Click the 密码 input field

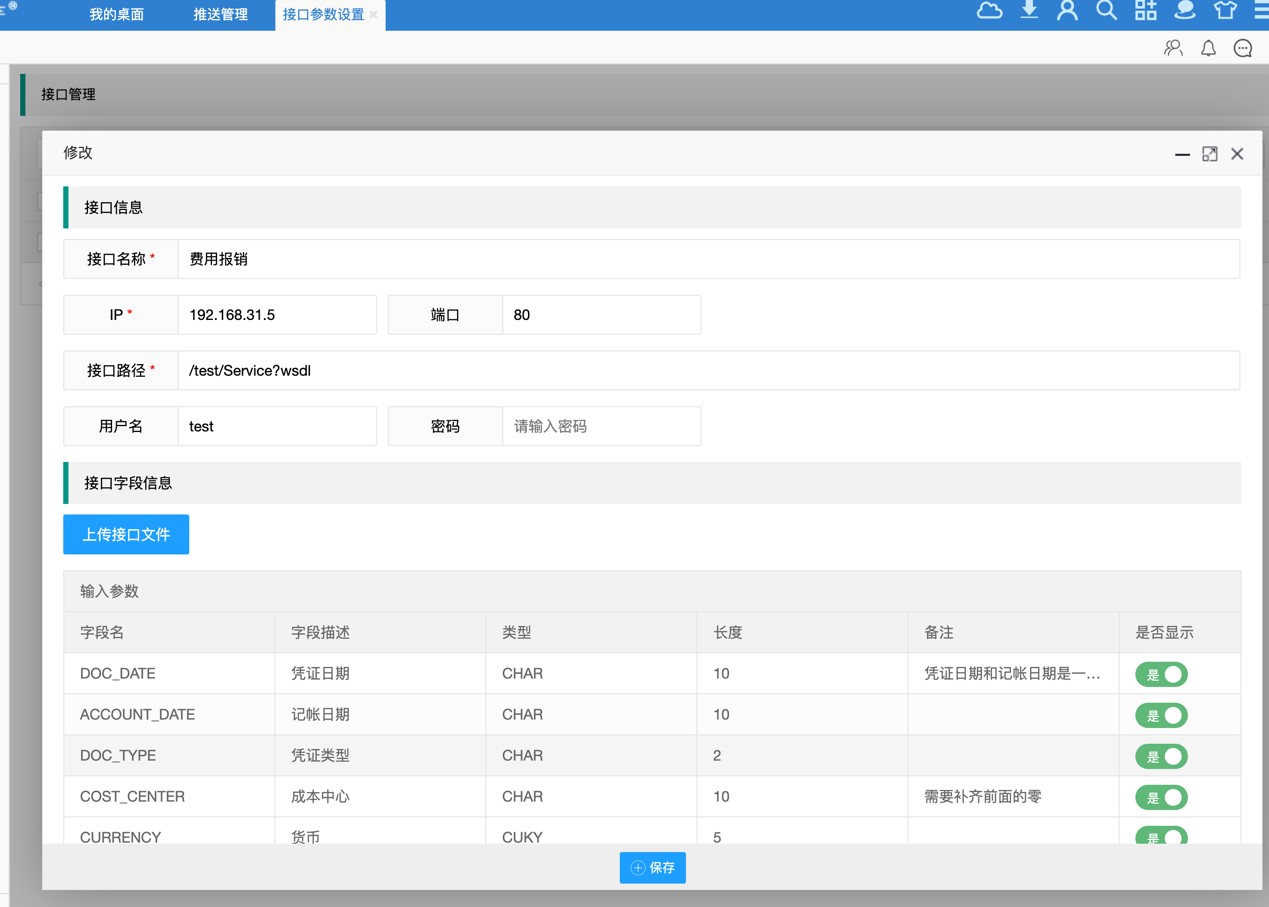601,427
